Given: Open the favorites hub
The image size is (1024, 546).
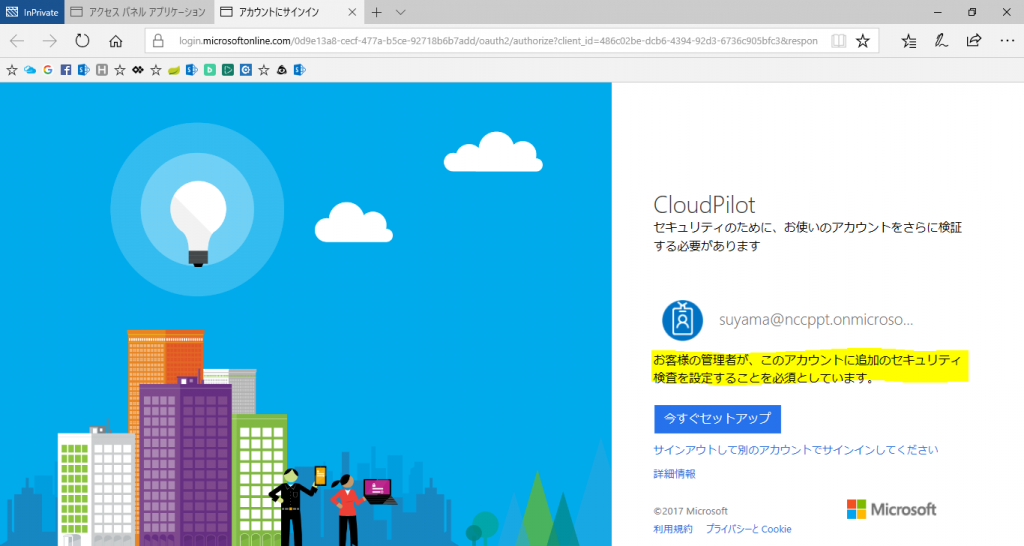Looking at the screenshot, I should pos(908,41).
